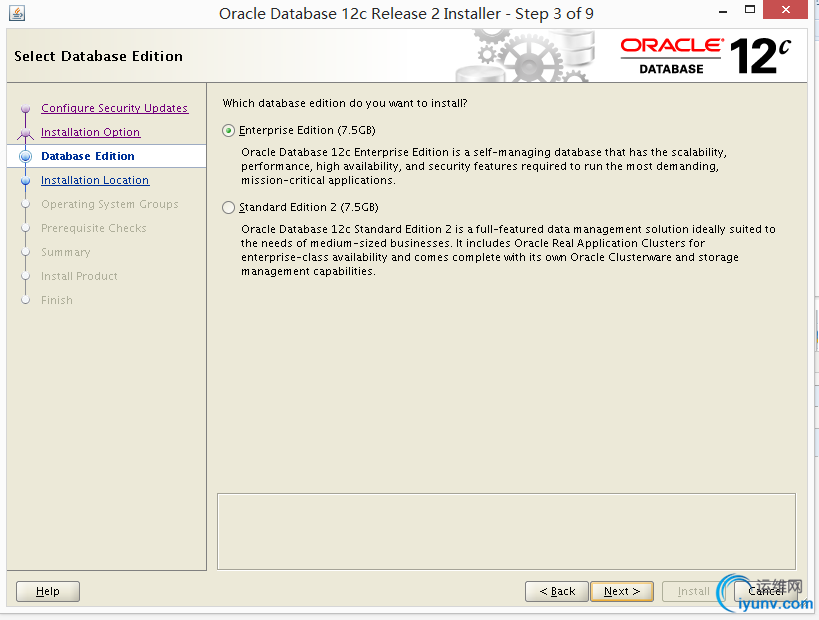The width and height of the screenshot is (819, 620).
Task: Click the Prerequisite Checks step label
Action: click(x=94, y=228)
